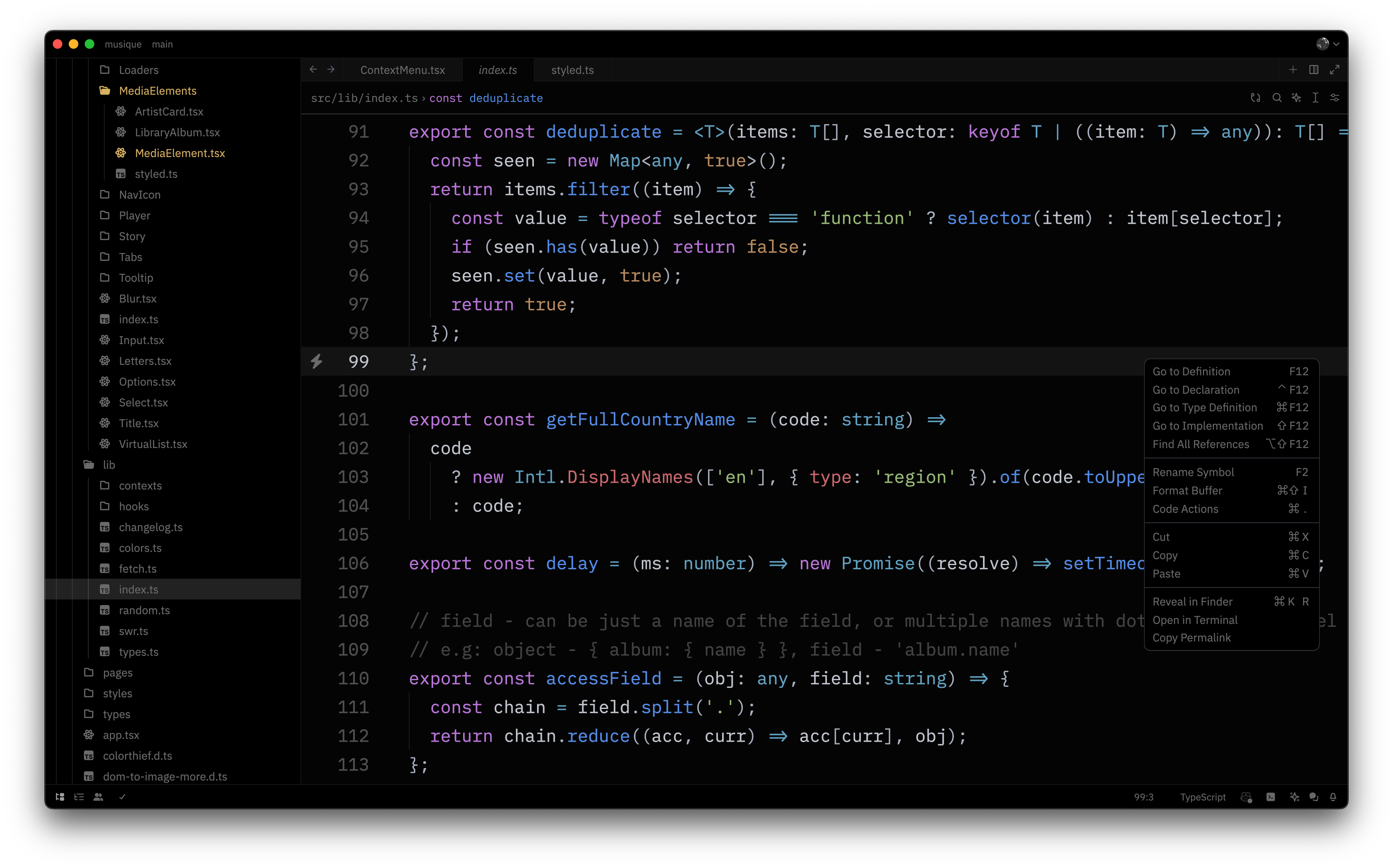1393x868 pixels.
Task: Open the musique project switcher
Action: (123, 44)
